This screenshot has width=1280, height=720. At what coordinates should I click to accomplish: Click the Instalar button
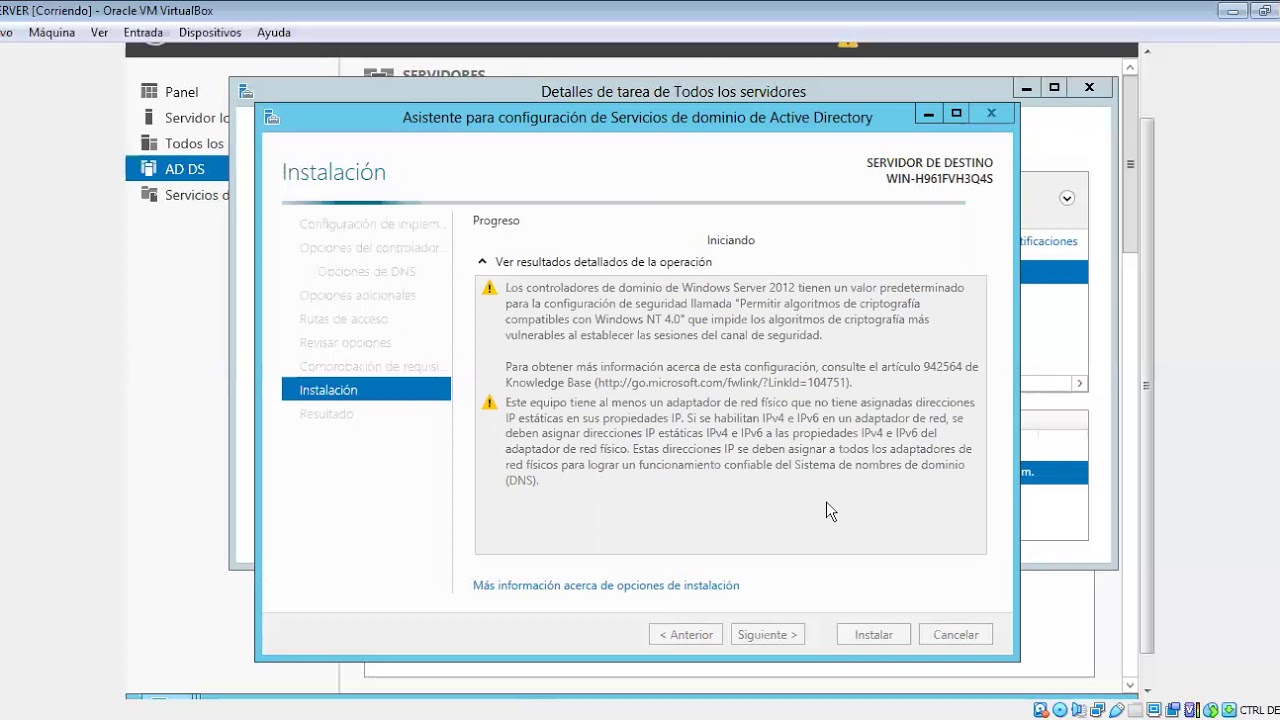point(874,635)
